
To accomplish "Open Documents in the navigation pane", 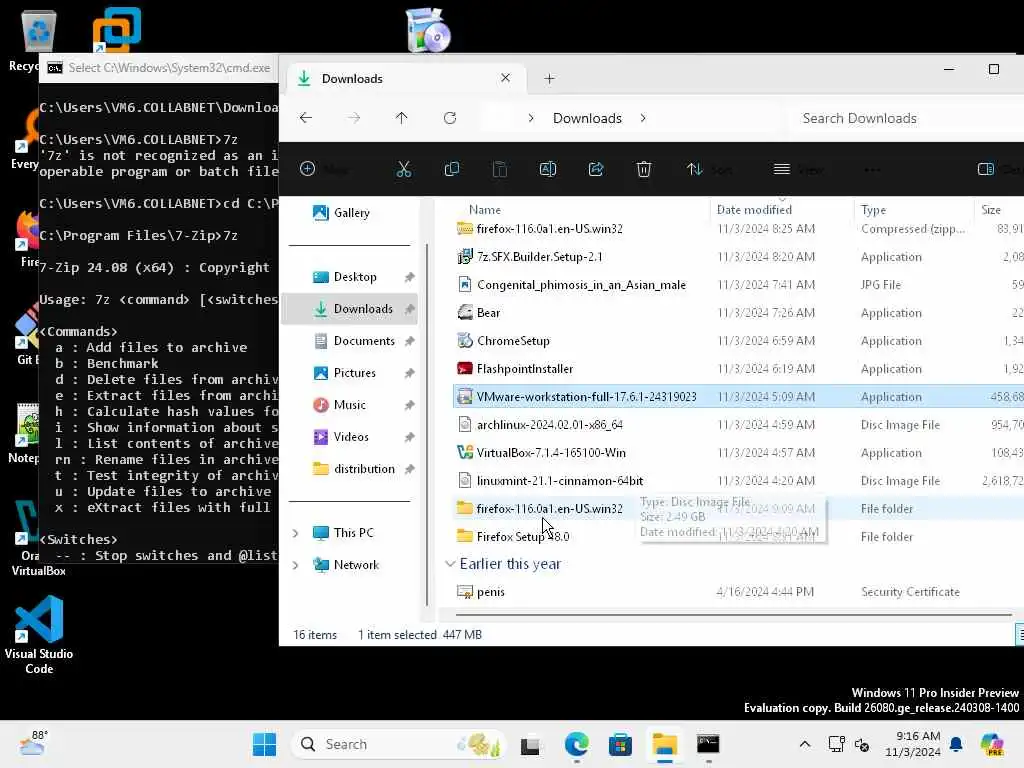I will tap(364, 341).
